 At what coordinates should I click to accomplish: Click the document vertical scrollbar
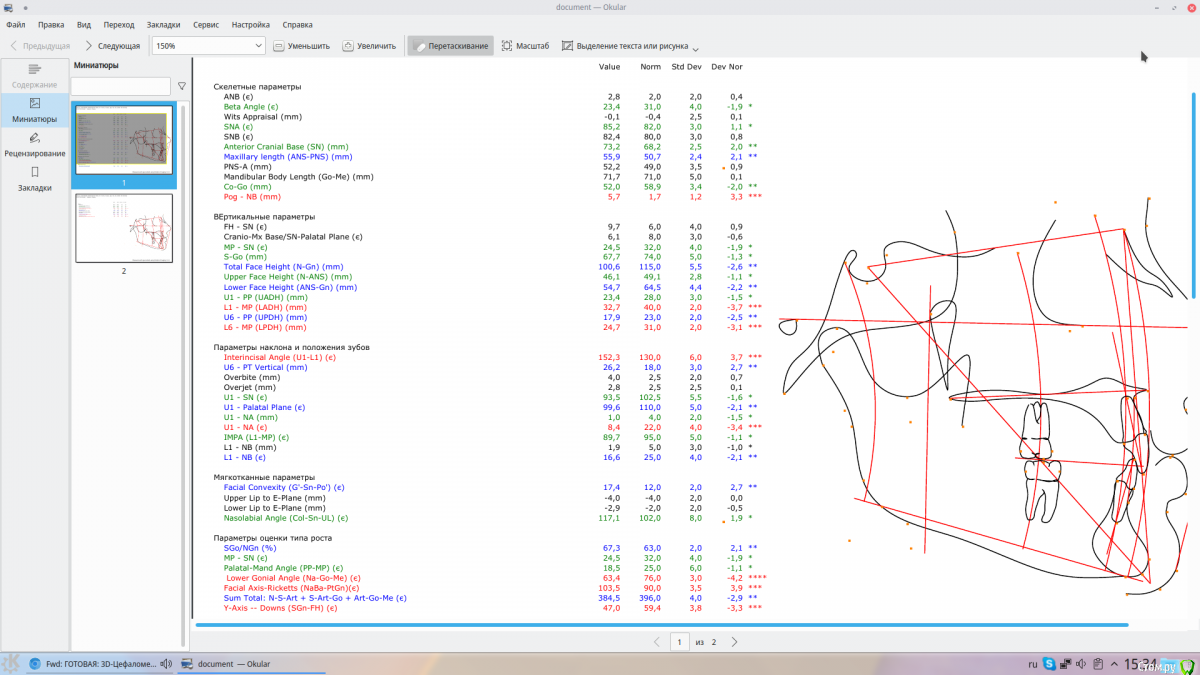pos(1193,195)
